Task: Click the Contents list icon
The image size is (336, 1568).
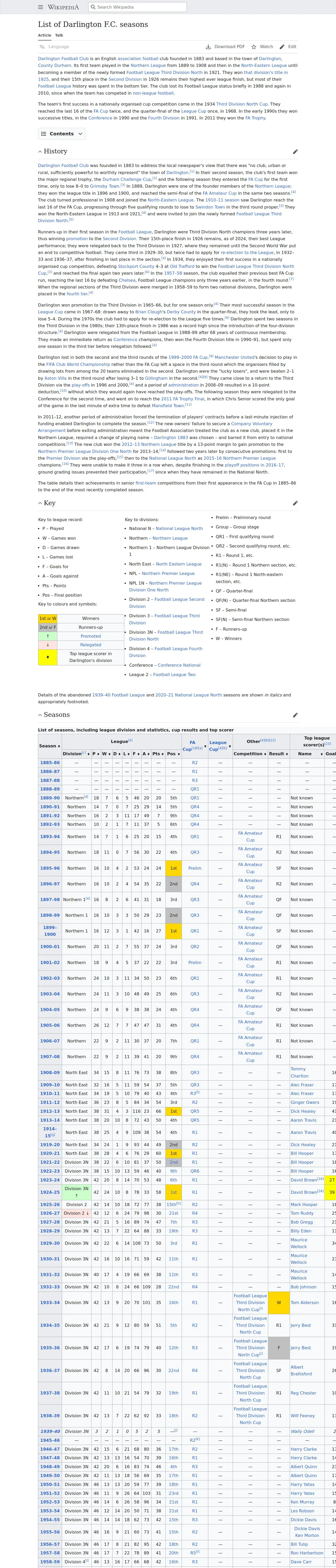Action: pyautogui.click(x=44, y=134)
